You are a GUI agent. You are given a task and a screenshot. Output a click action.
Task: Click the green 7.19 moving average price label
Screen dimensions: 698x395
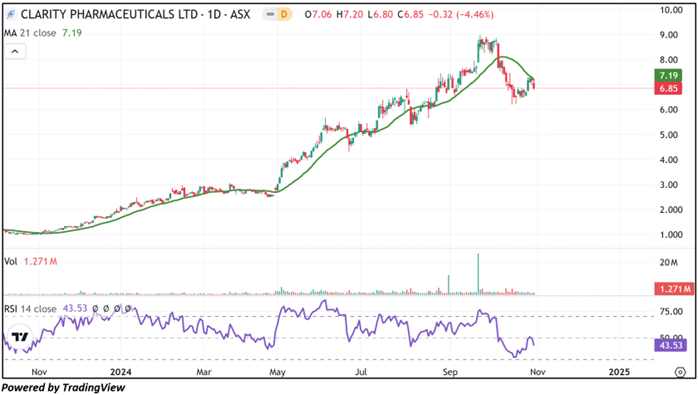click(668, 75)
